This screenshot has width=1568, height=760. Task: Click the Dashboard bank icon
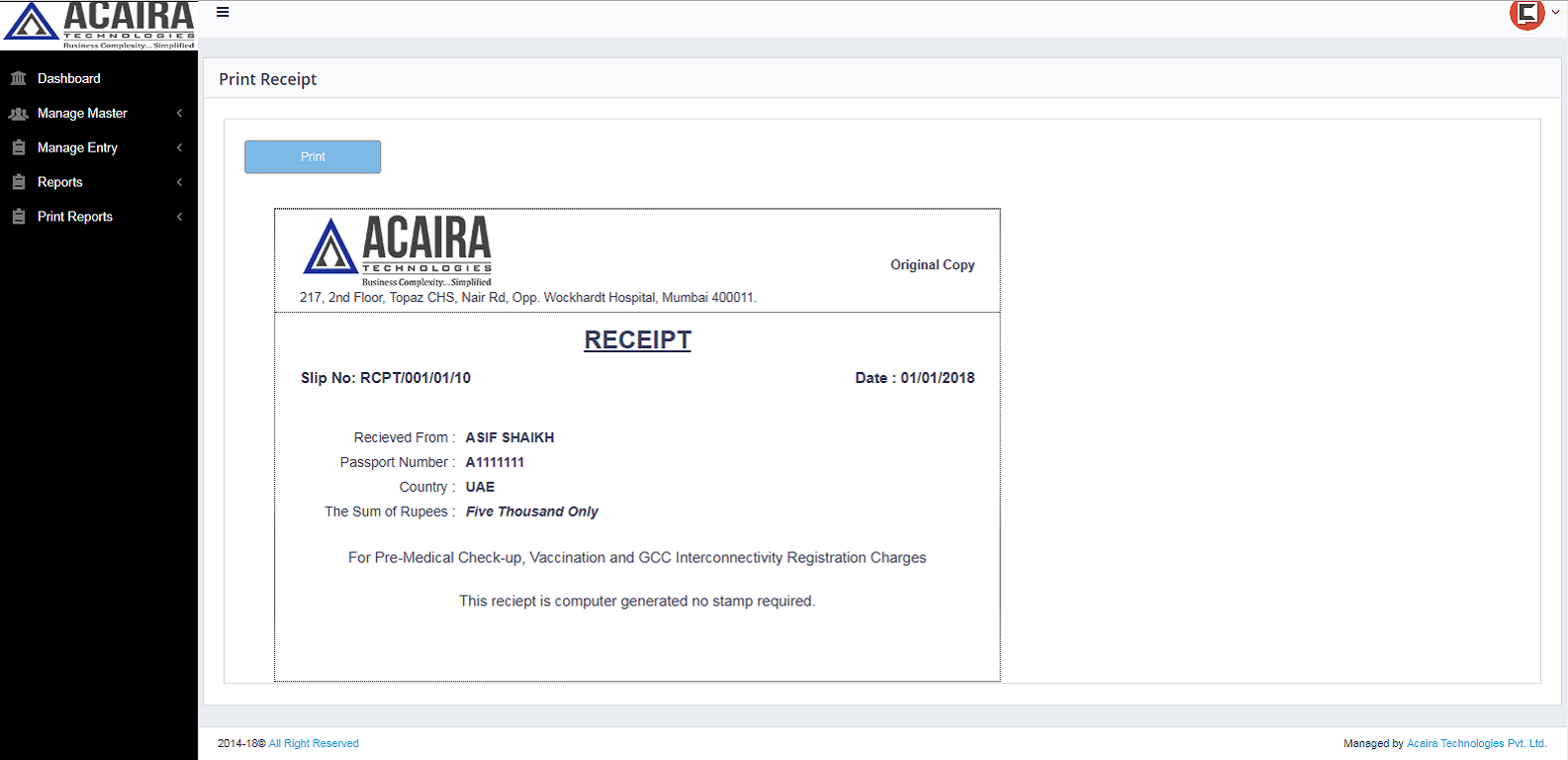pyautogui.click(x=18, y=78)
